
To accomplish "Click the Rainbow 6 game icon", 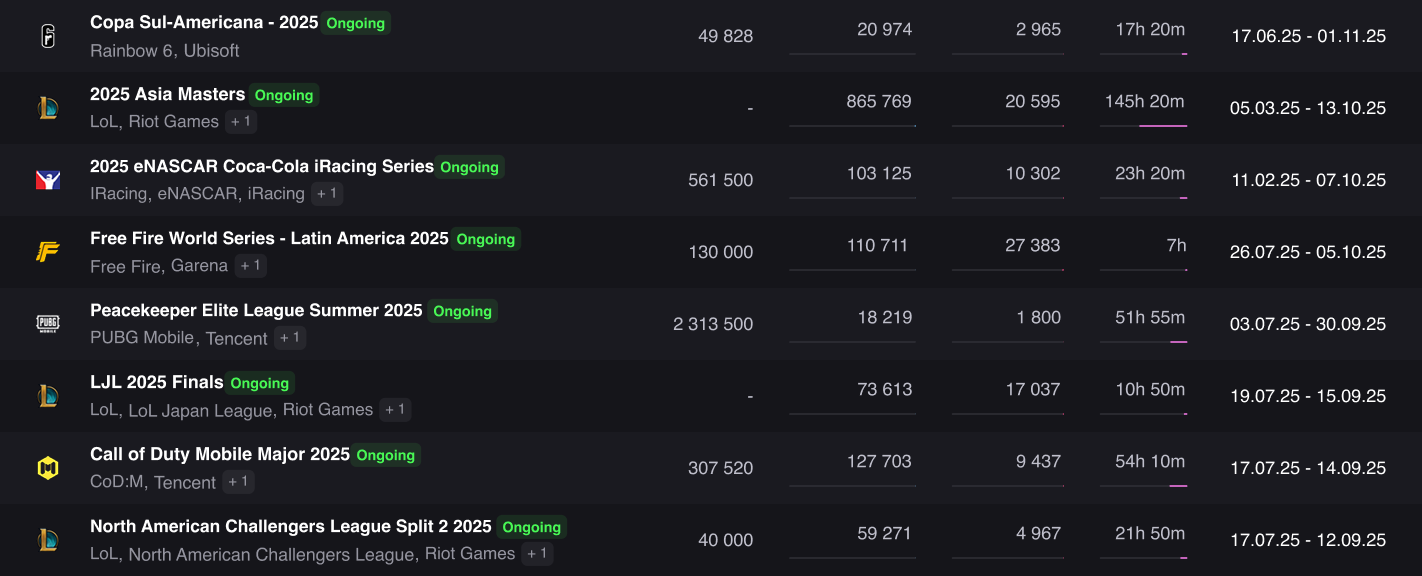I will pyautogui.click(x=48, y=36).
